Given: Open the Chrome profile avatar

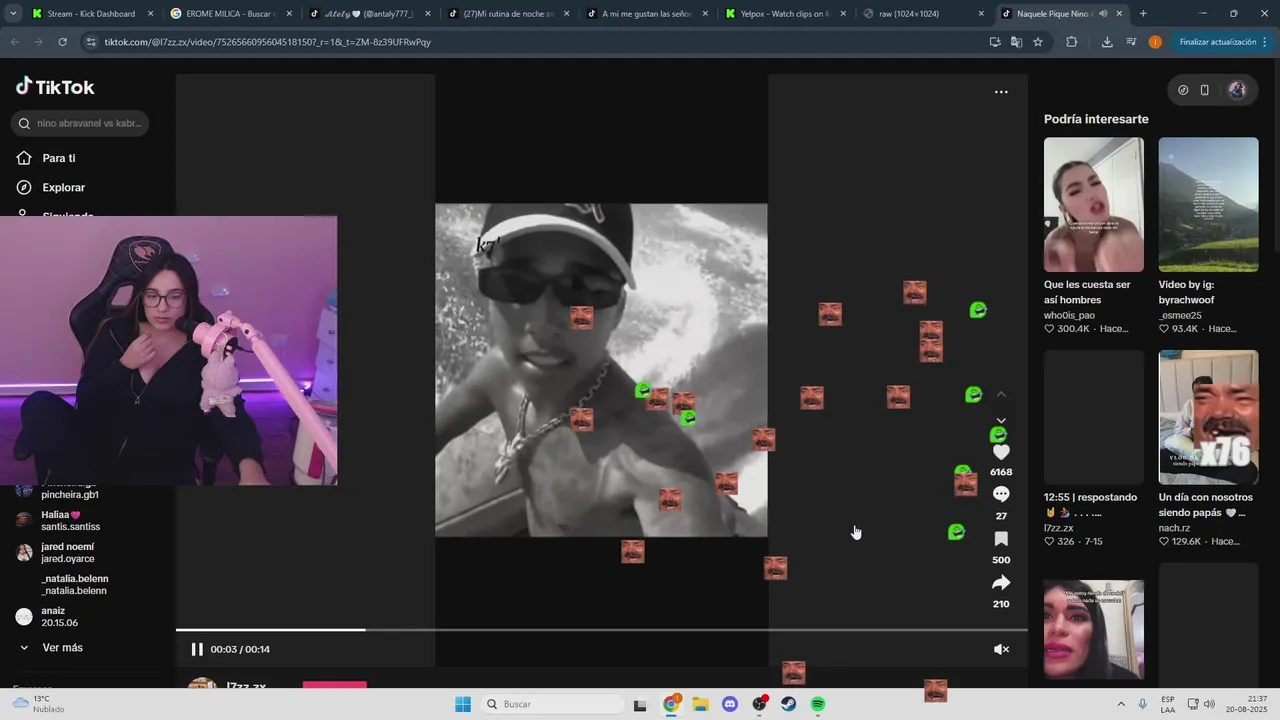Looking at the screenshot, I should pyautogui.click(x=1155, y=42).
